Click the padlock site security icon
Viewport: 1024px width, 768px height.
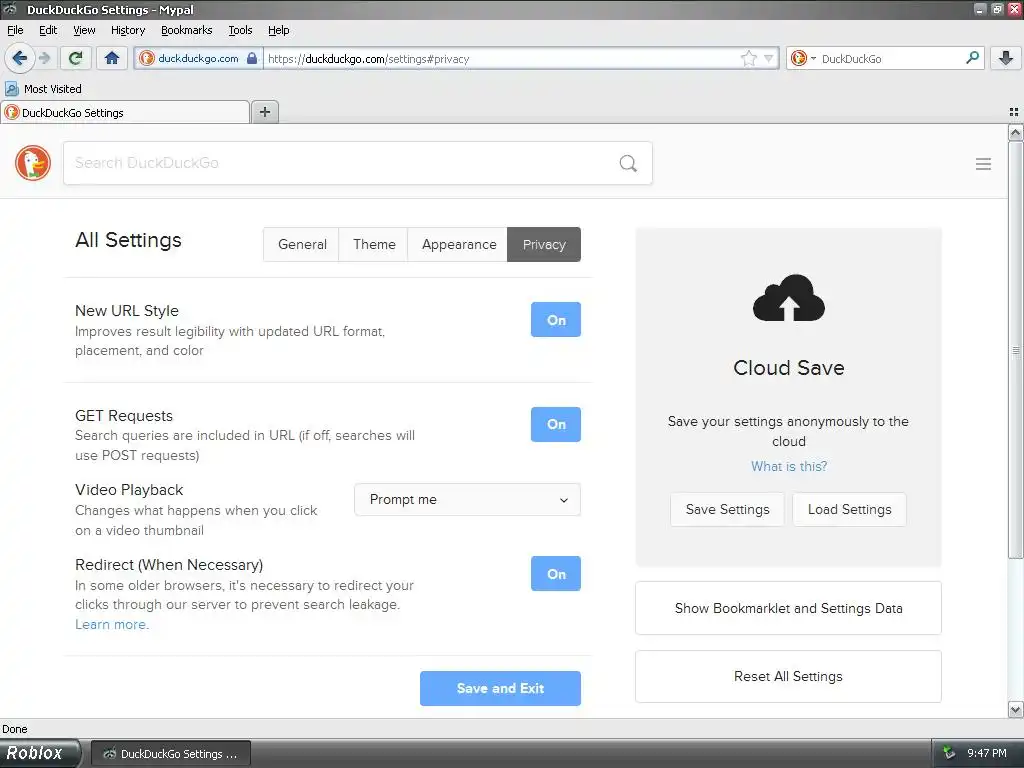pos(252,58)
